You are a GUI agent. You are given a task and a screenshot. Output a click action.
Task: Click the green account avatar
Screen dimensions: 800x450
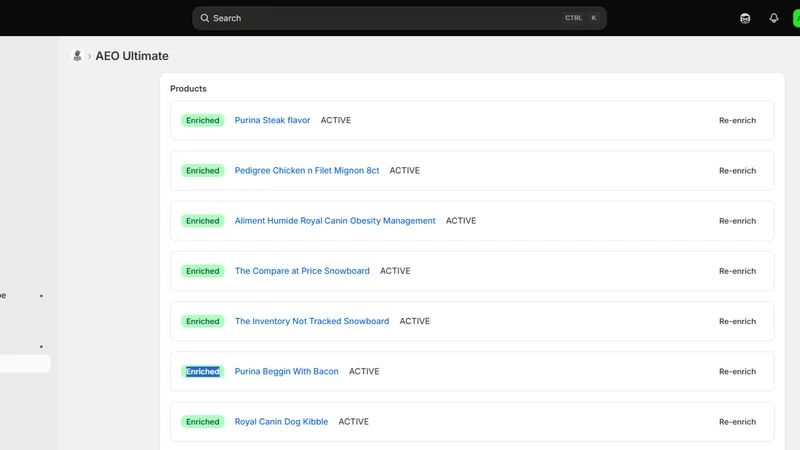tap(796, 18)
